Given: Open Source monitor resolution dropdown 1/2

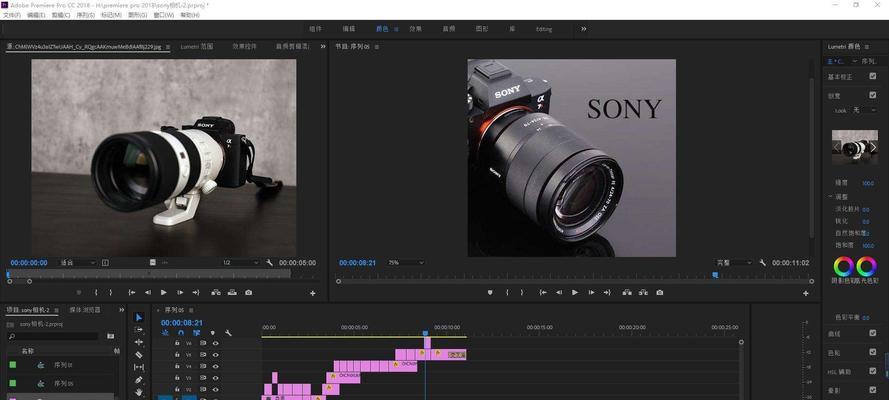Looking at the screenshot, I should (240, 263).
